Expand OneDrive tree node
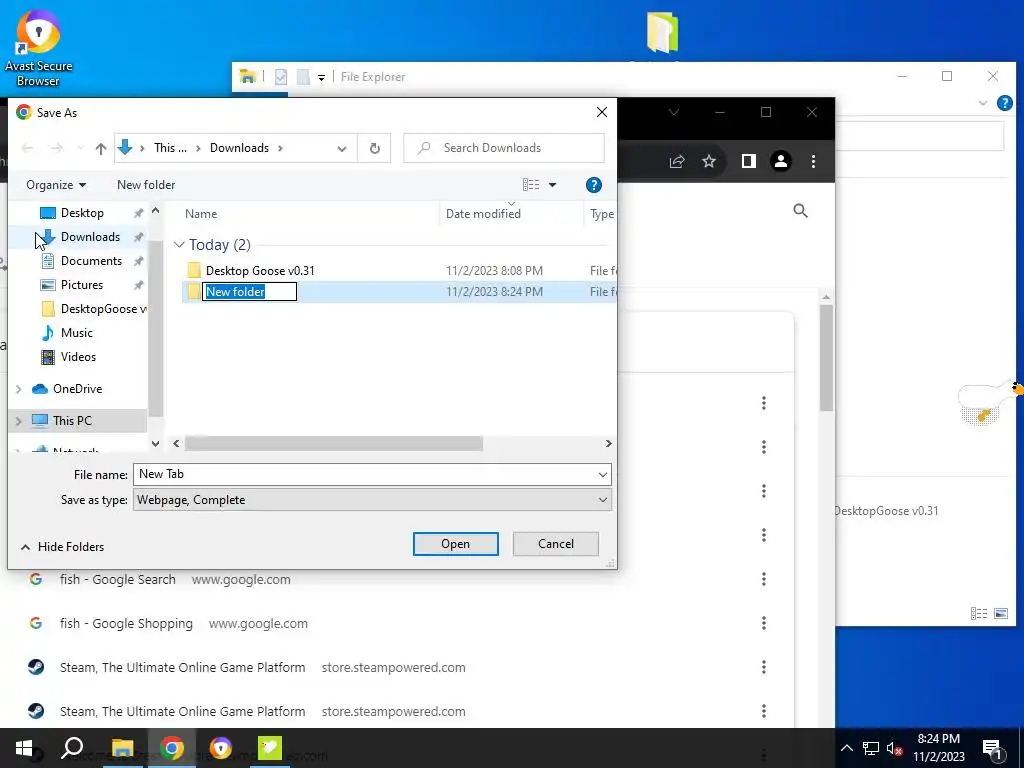This screenshot has height=768, width=1024. [18, 389]
